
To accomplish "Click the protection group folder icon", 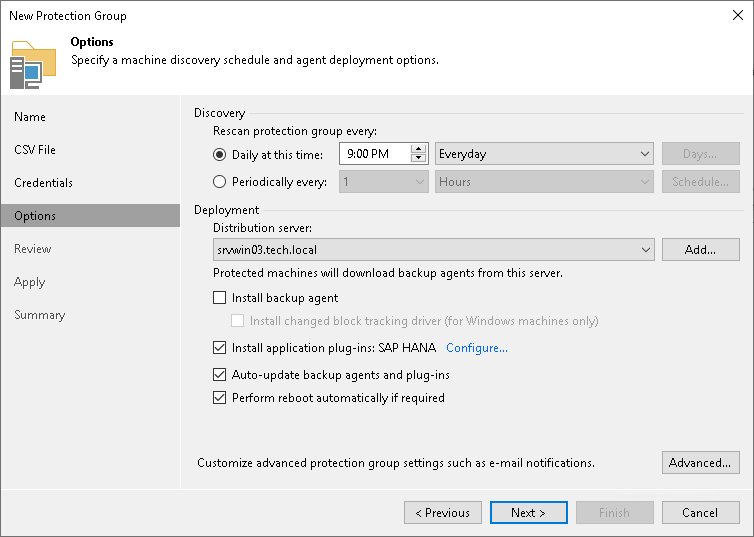I will point(33,65).
